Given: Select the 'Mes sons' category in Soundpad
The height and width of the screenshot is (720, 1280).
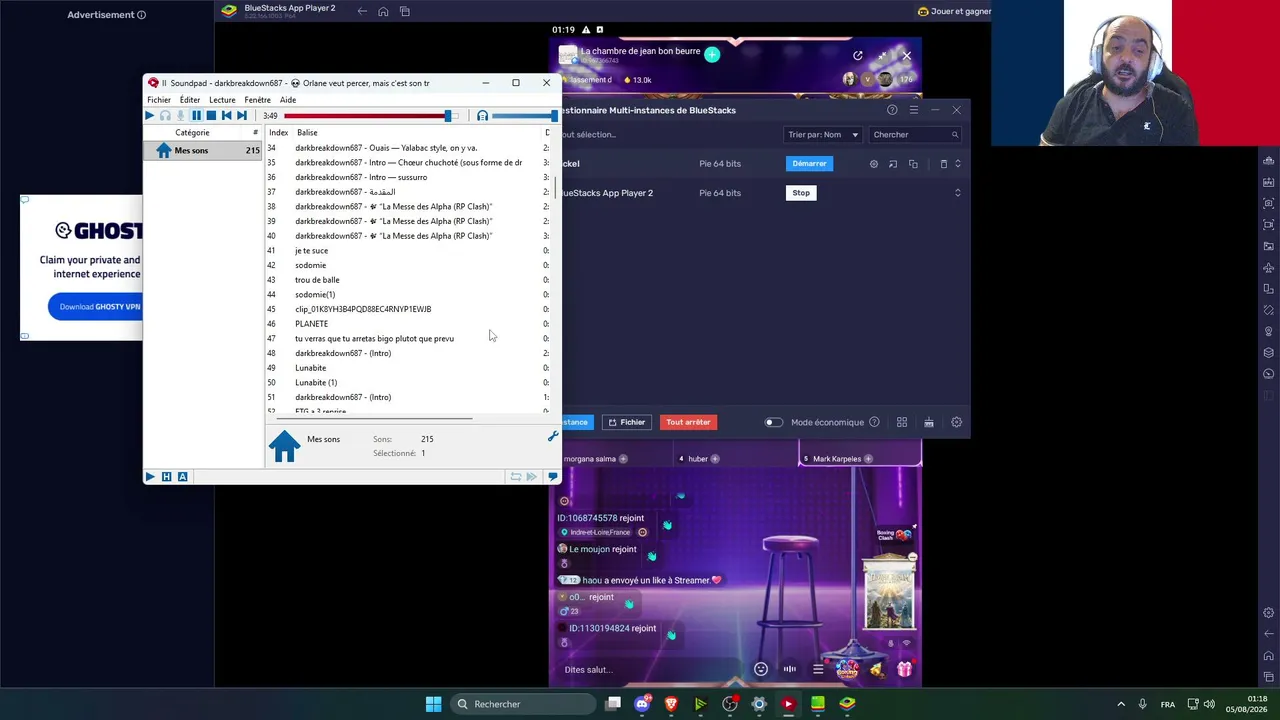Looking at the screenshot, I should [x=203, y=151].
